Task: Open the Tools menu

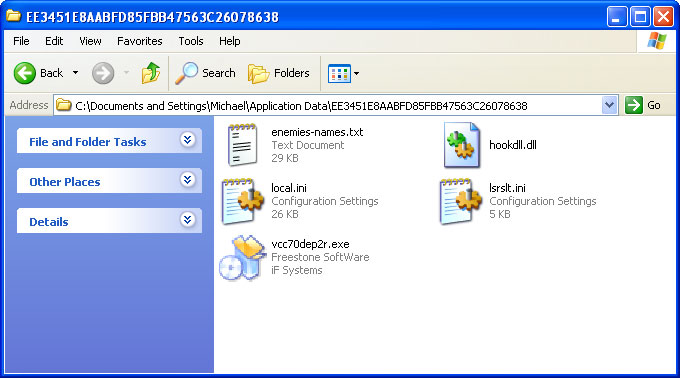Action: tap(191, 41)
